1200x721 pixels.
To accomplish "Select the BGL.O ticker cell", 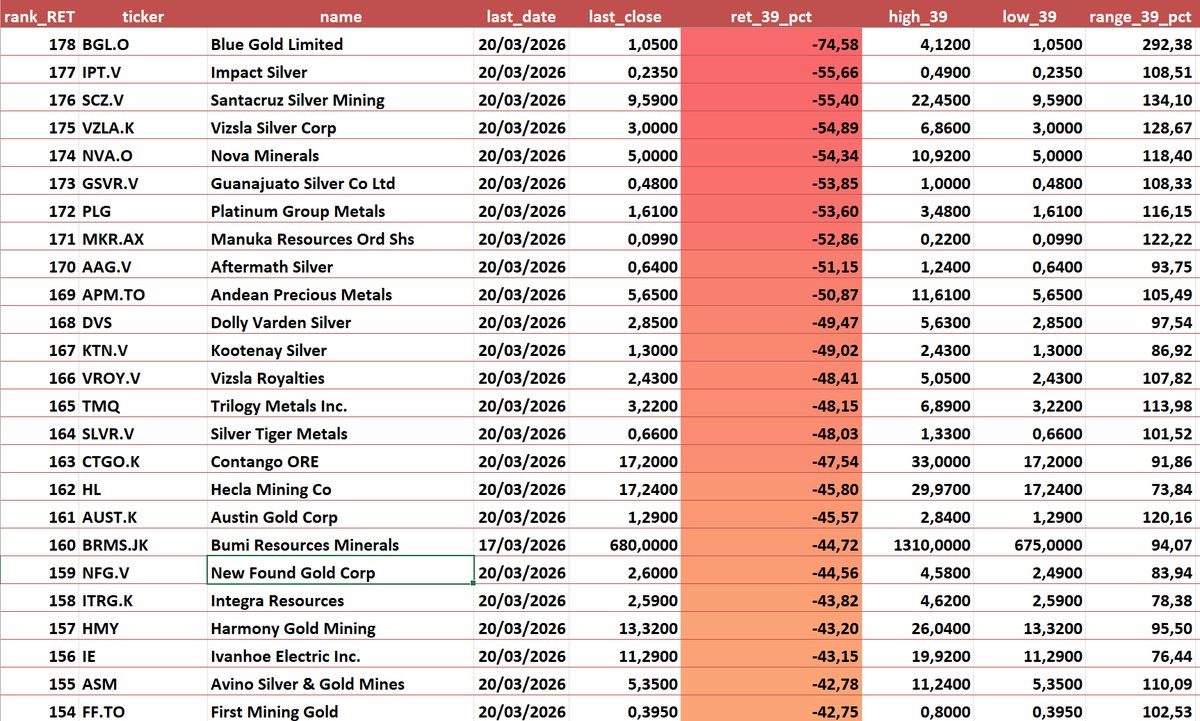I will [143, 44].
